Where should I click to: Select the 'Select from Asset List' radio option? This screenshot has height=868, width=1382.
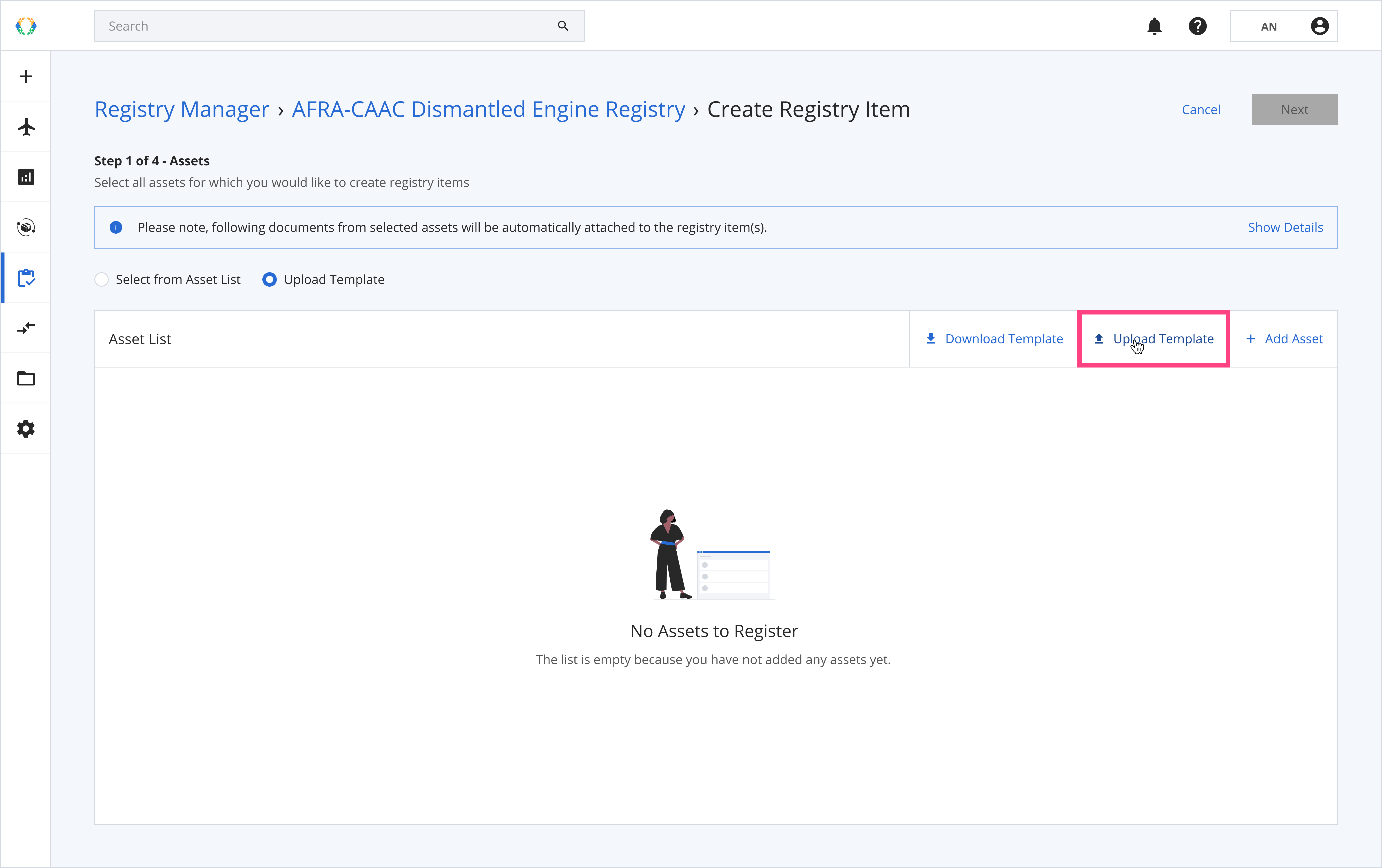102,280
